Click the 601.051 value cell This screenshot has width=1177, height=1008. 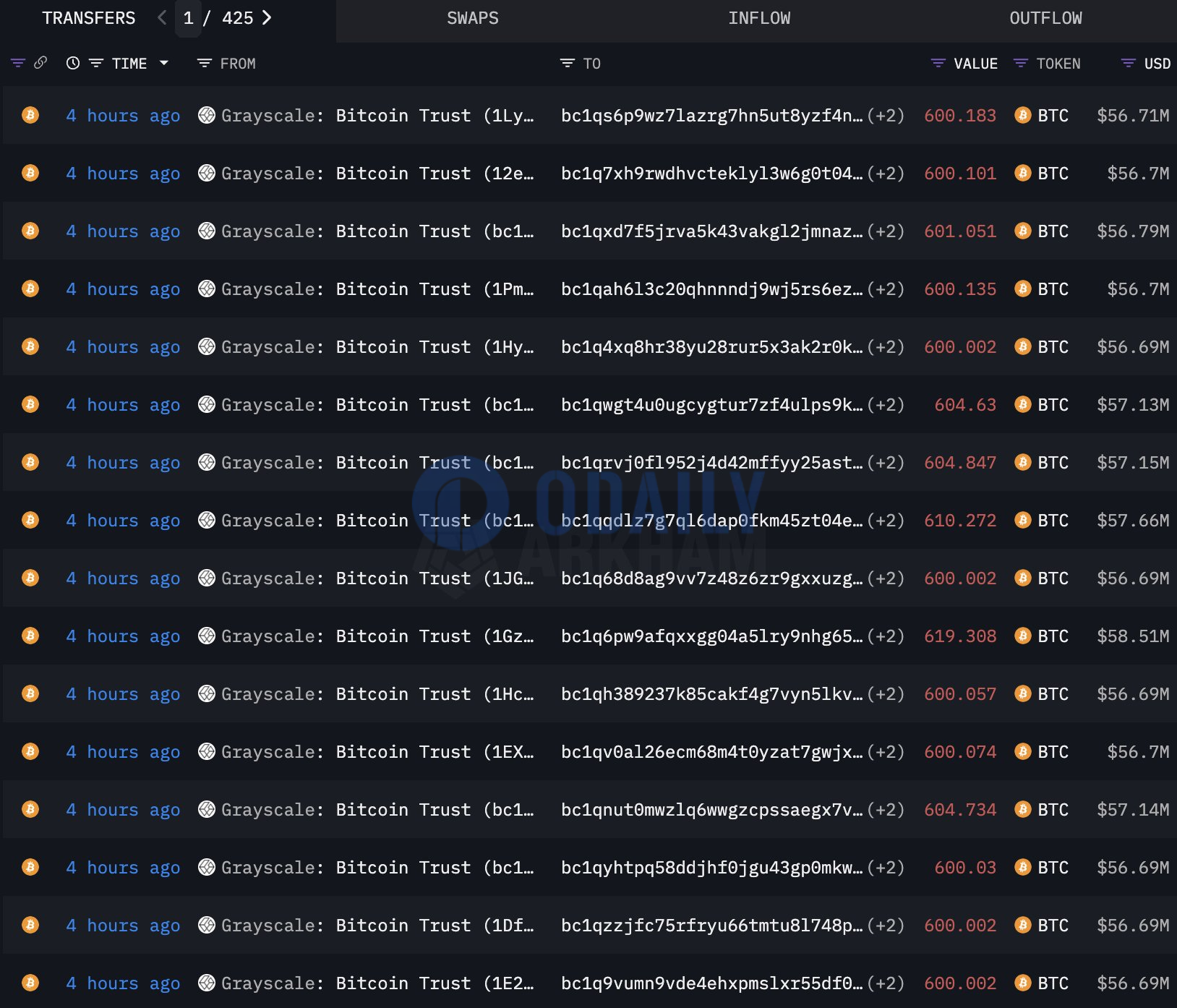click(x=960, y=231)
